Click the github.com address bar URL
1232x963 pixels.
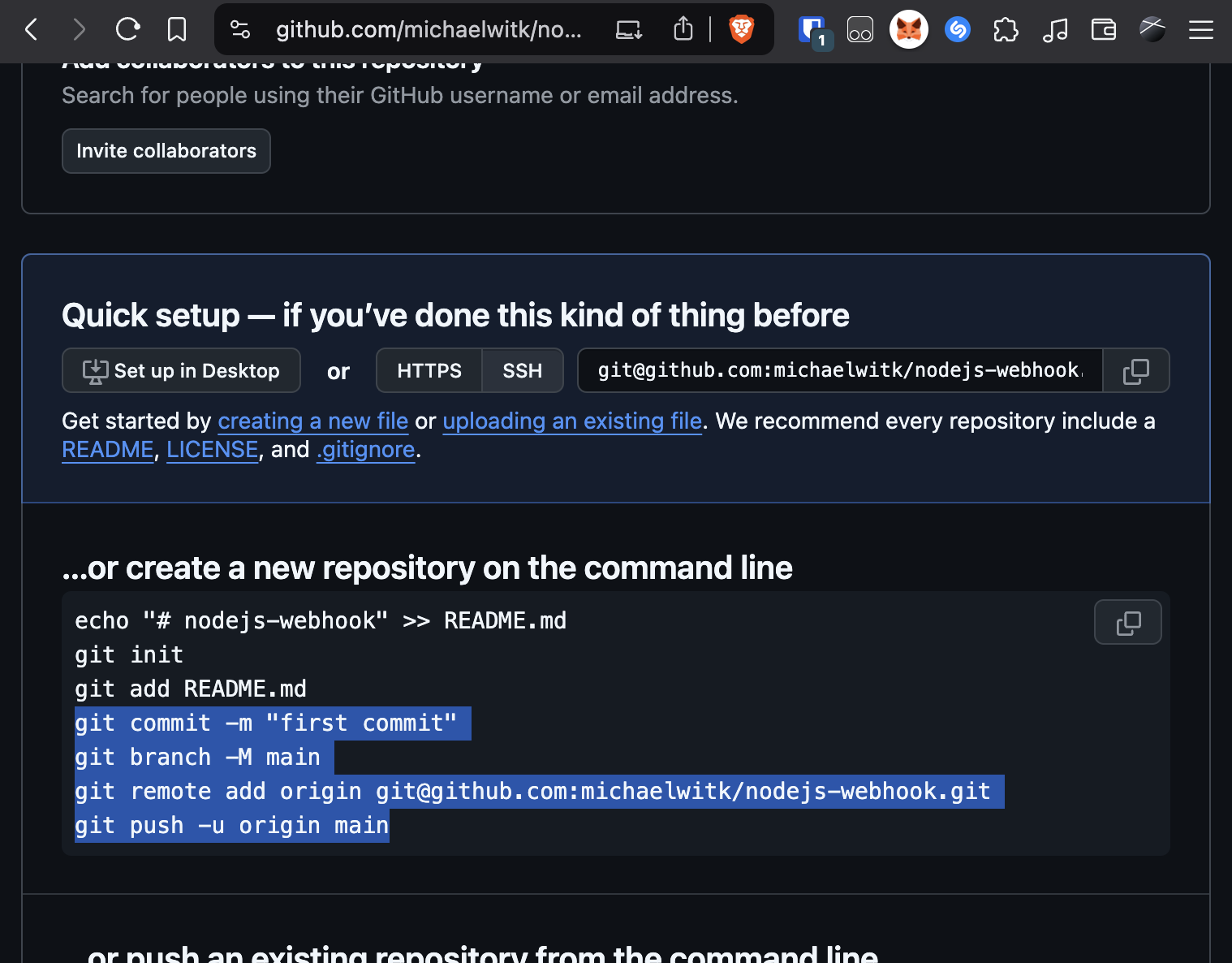tap(429, 30)
